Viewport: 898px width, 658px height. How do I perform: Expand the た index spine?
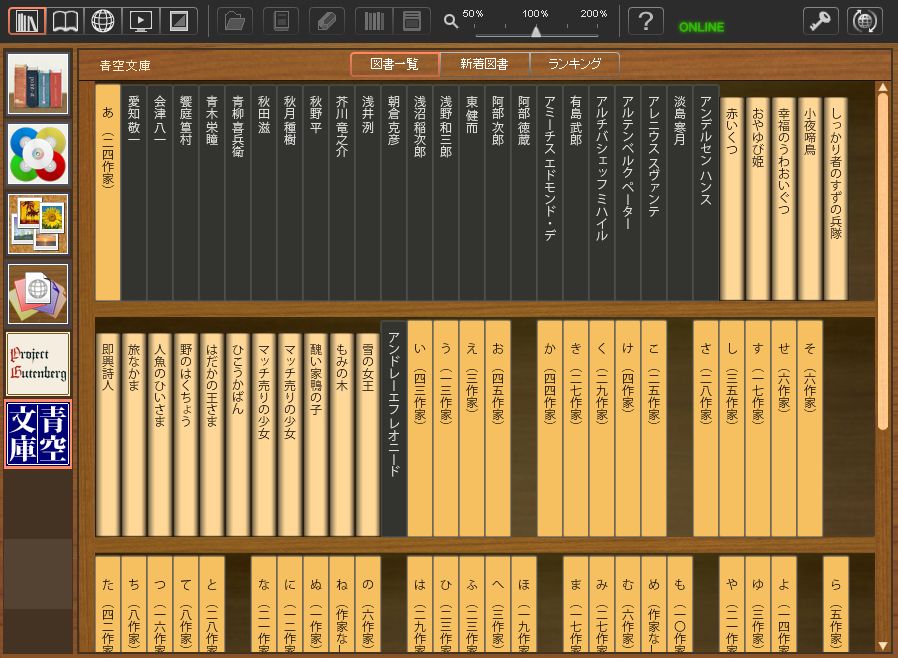pyautogui.click(x=108, y=604)
